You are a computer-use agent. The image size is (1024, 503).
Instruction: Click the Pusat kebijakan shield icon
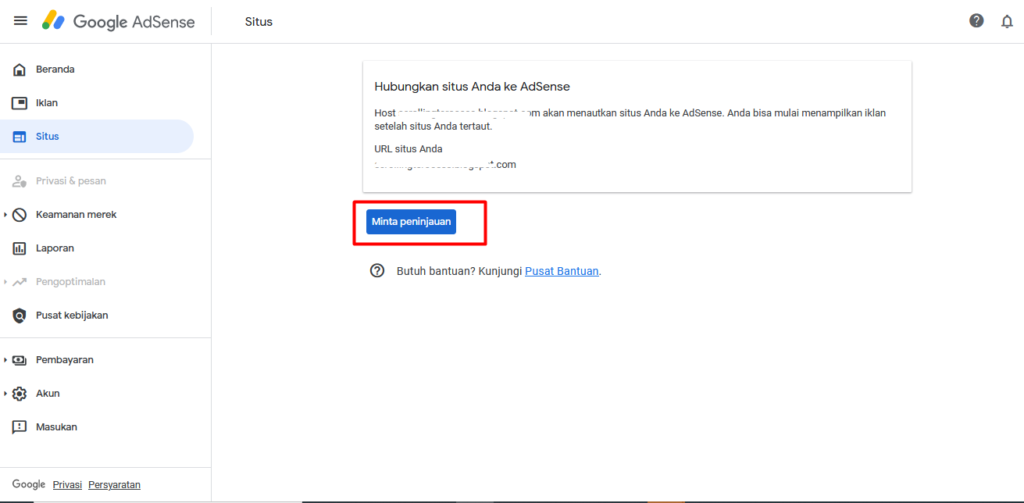[x=20, y=316]
